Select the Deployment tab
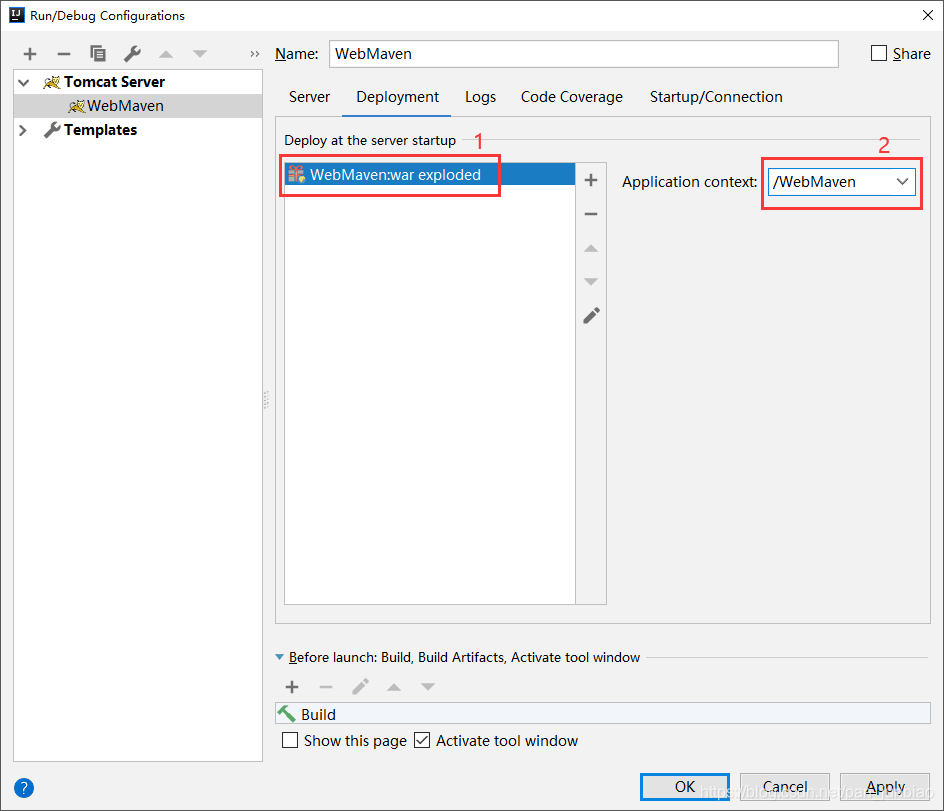 (397, 97)
